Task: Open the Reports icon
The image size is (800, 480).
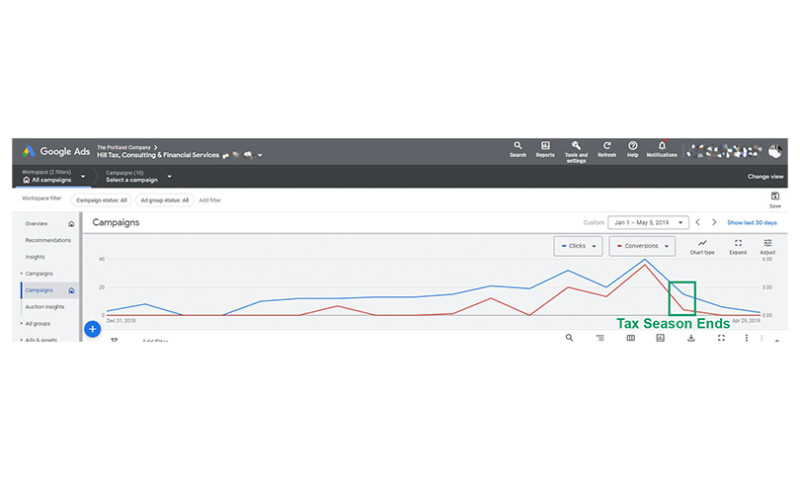Action: 545,148
